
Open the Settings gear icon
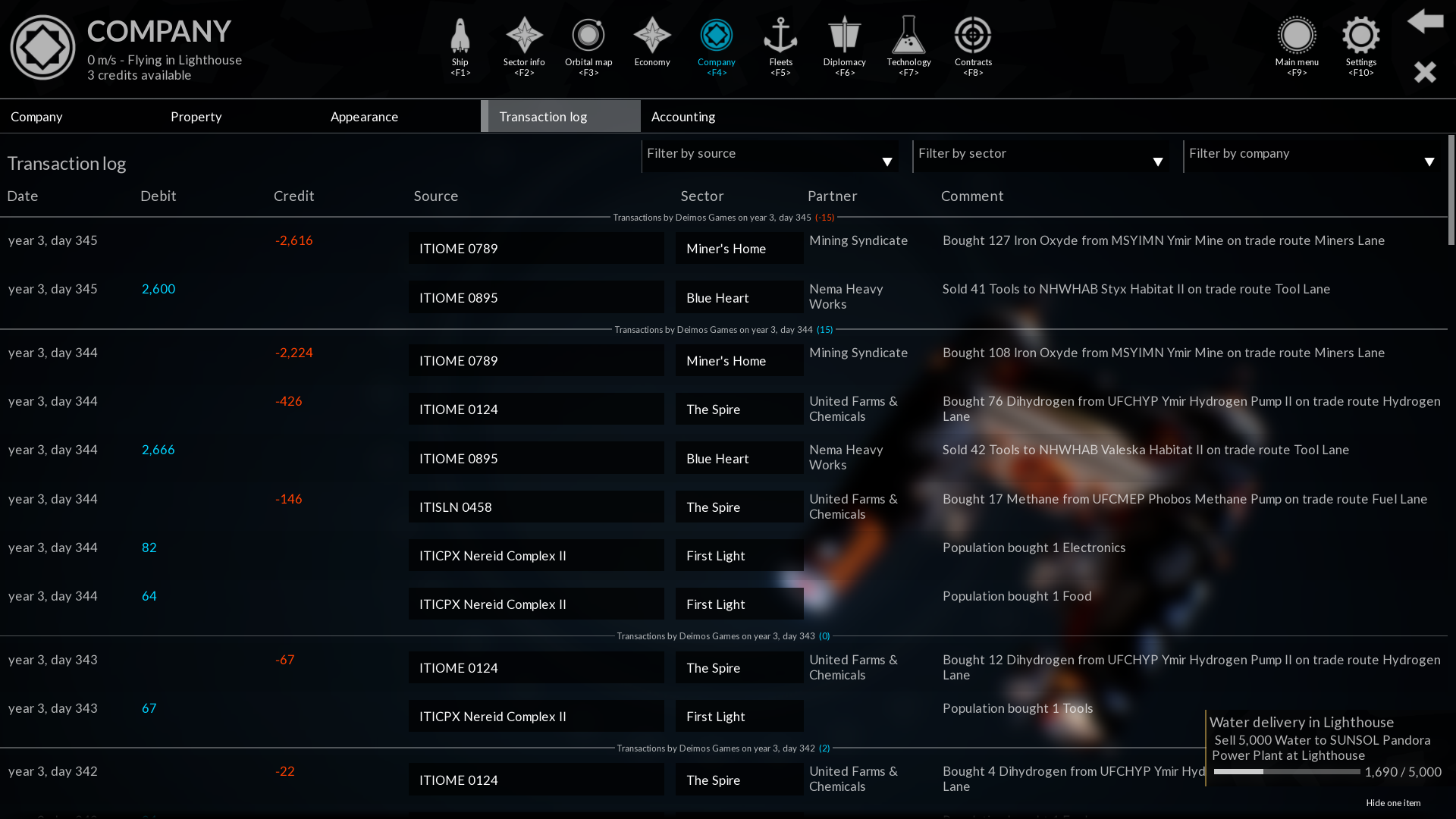pyautogui.click(x=1360, y=36)
